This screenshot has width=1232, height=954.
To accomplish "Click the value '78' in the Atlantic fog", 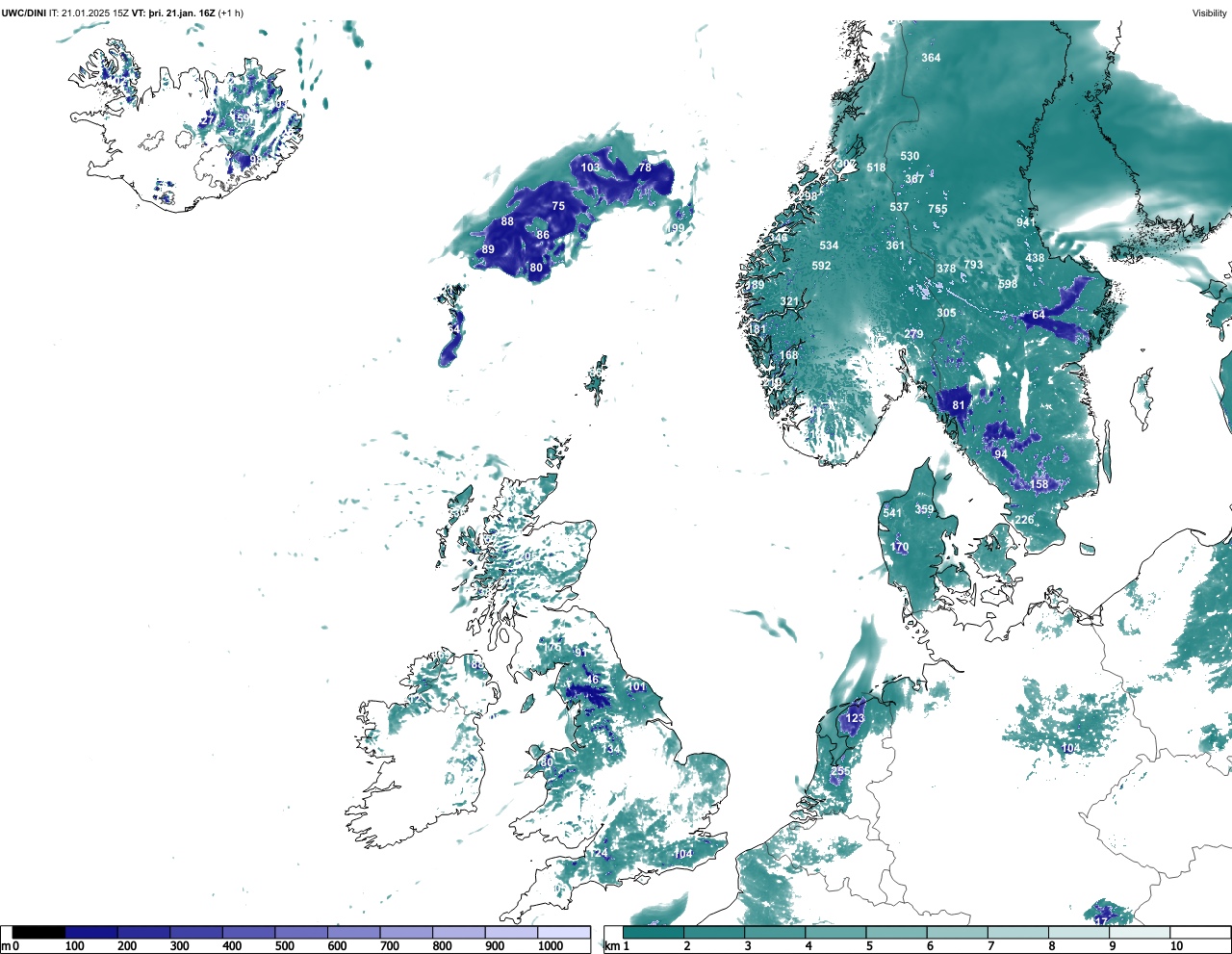I will 645,168.
